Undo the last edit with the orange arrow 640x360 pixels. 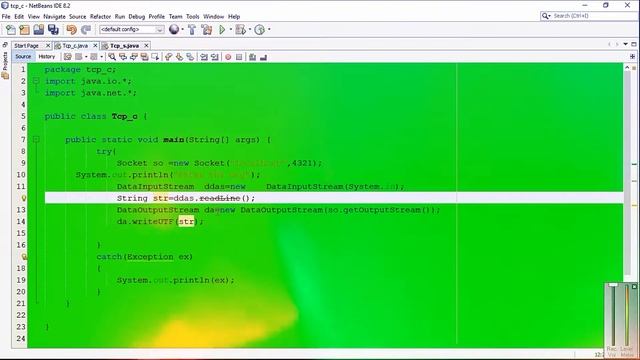[71, 29]
